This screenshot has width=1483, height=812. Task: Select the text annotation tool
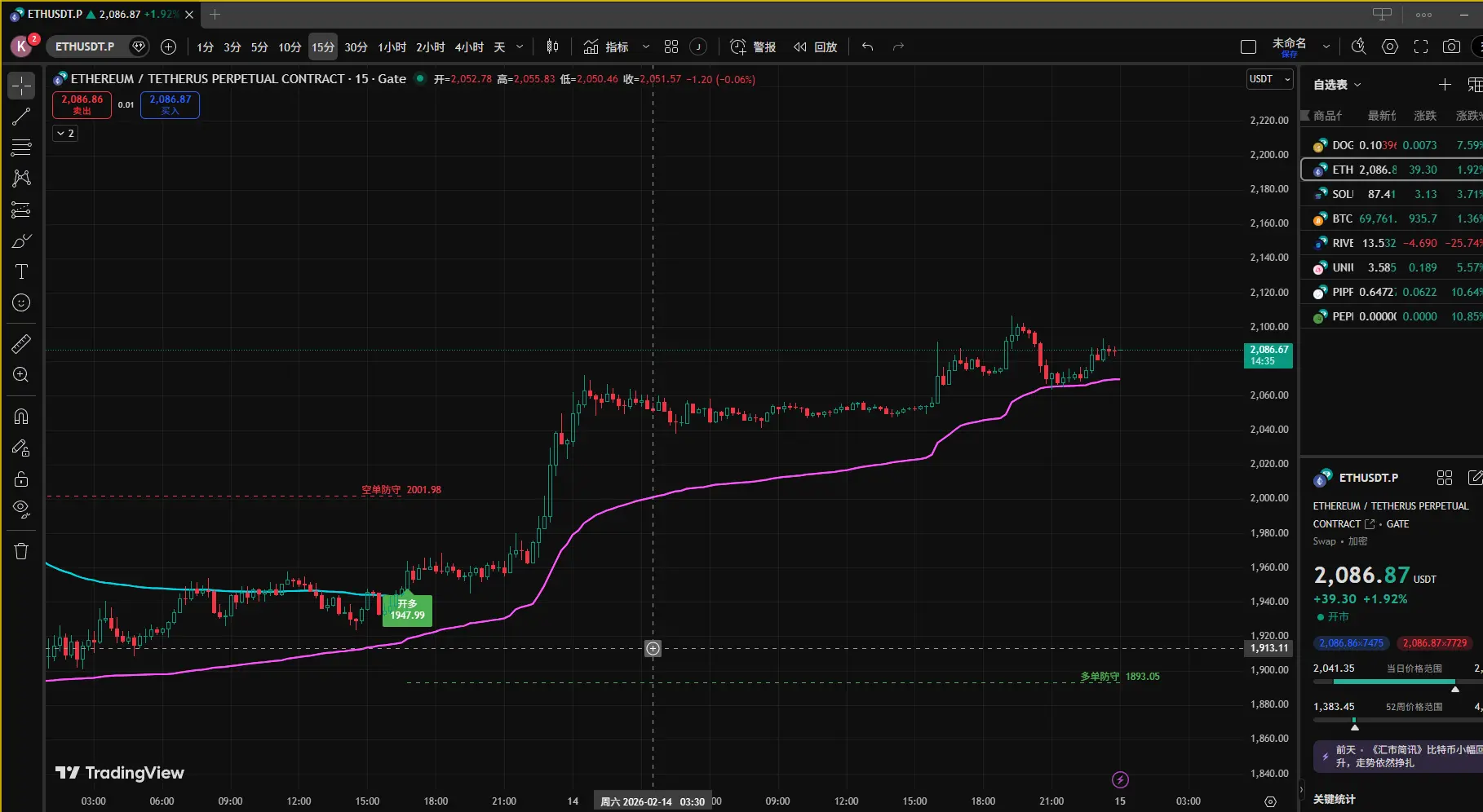pos(21,271)
